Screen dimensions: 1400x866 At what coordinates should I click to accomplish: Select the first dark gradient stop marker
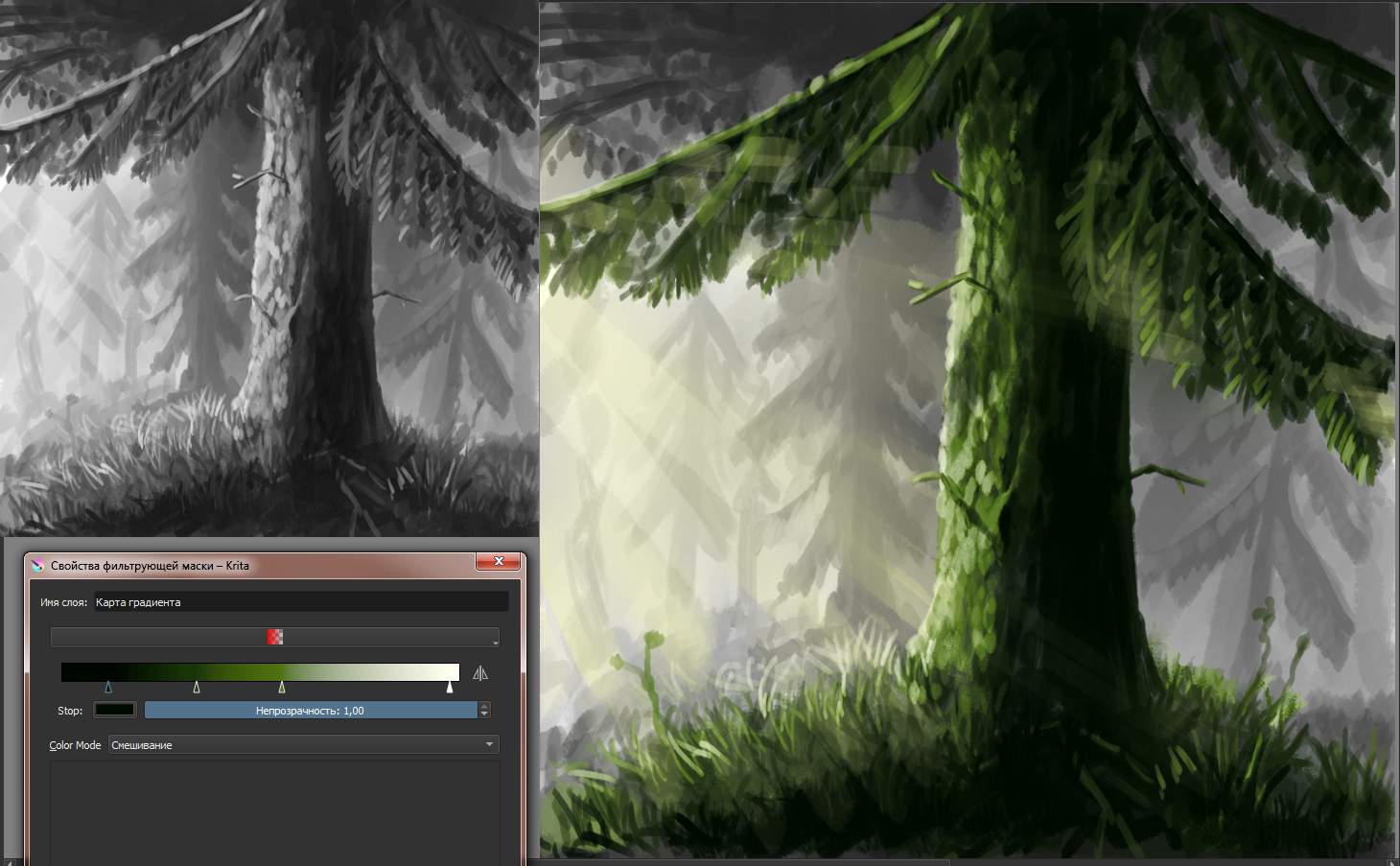tap(108, 687)
